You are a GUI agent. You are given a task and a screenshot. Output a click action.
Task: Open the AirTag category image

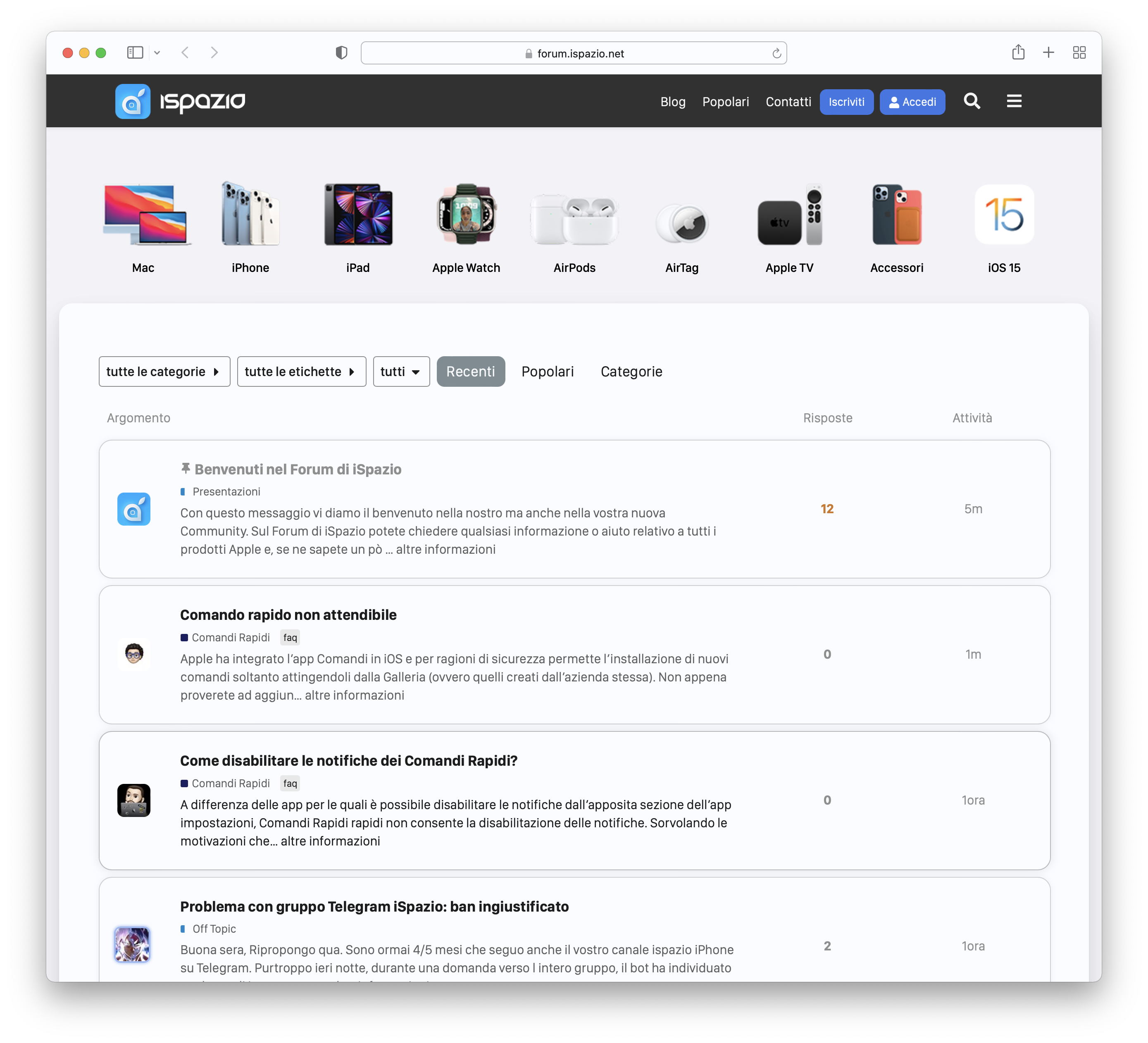coord(681,223)
